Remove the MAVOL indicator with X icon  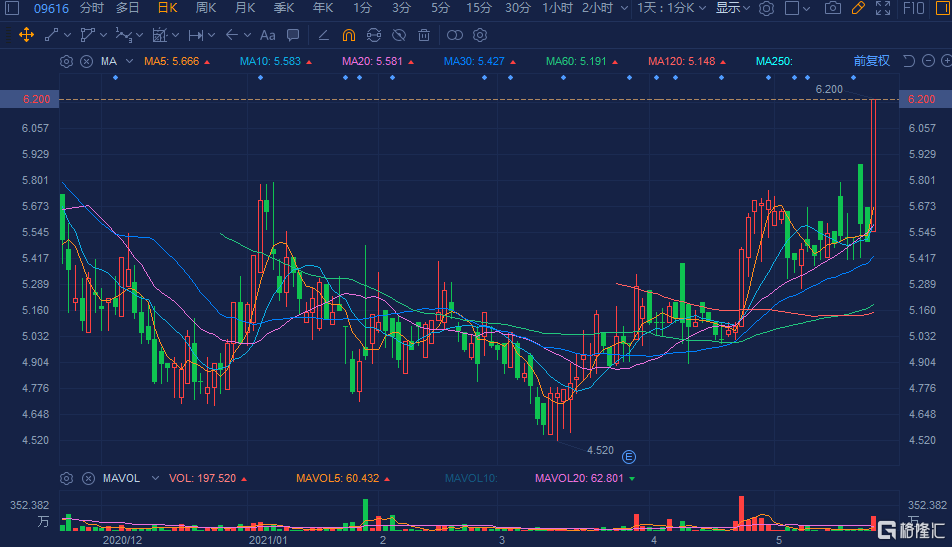pos(86,478)
